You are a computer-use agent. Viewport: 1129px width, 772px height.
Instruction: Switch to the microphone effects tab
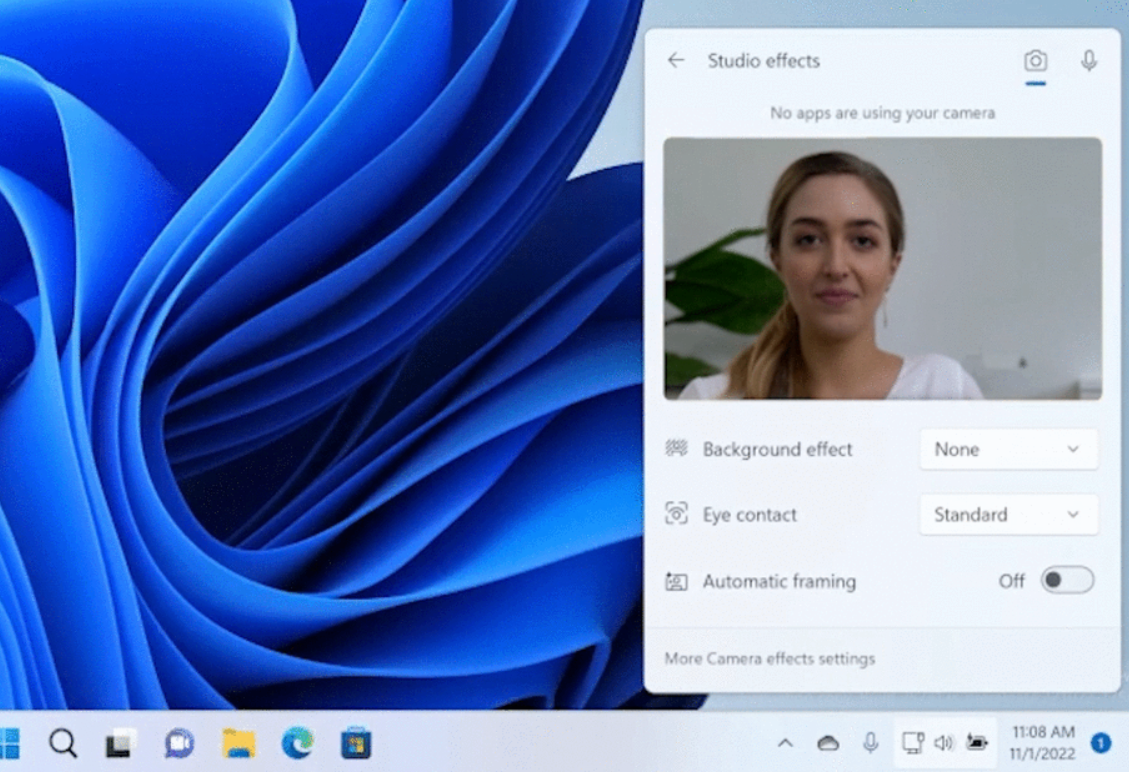(1089, 61)
